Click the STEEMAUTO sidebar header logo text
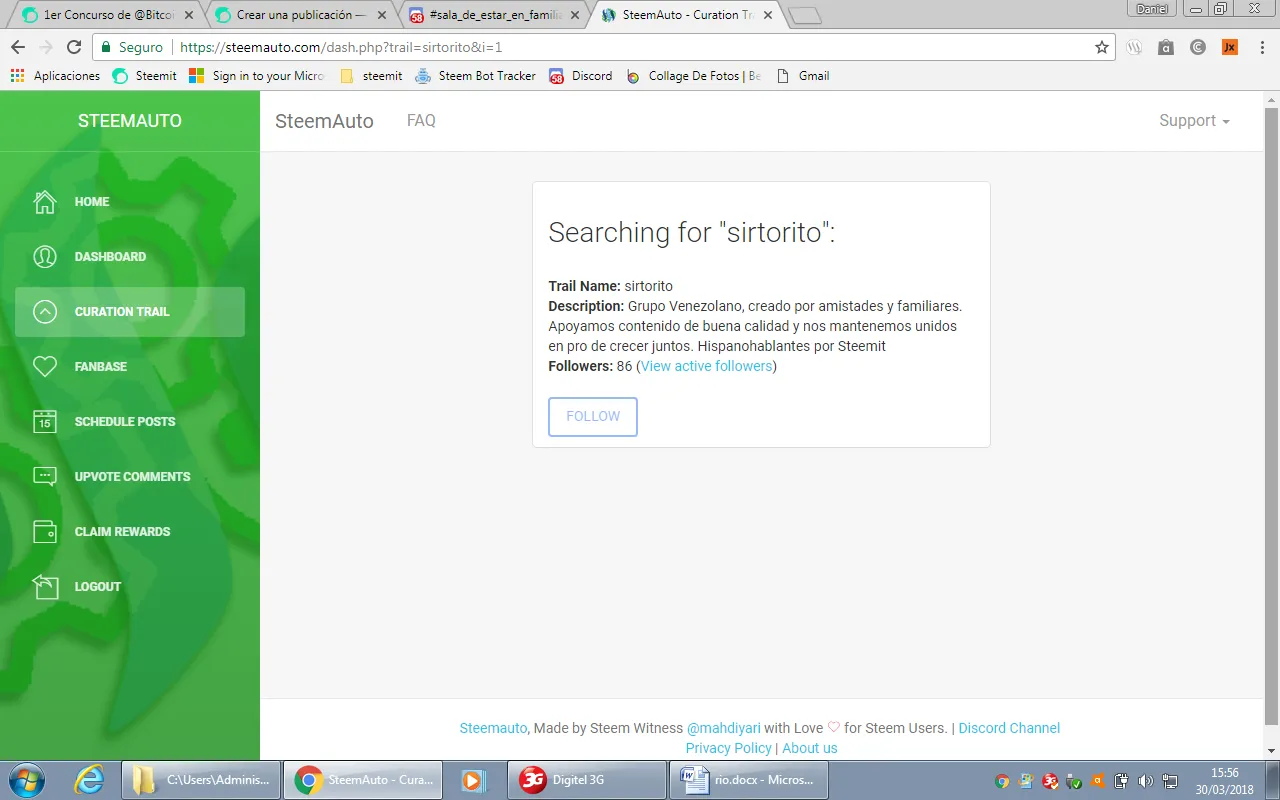This screenshot has height=800, width=1280. tap(130, 121)
